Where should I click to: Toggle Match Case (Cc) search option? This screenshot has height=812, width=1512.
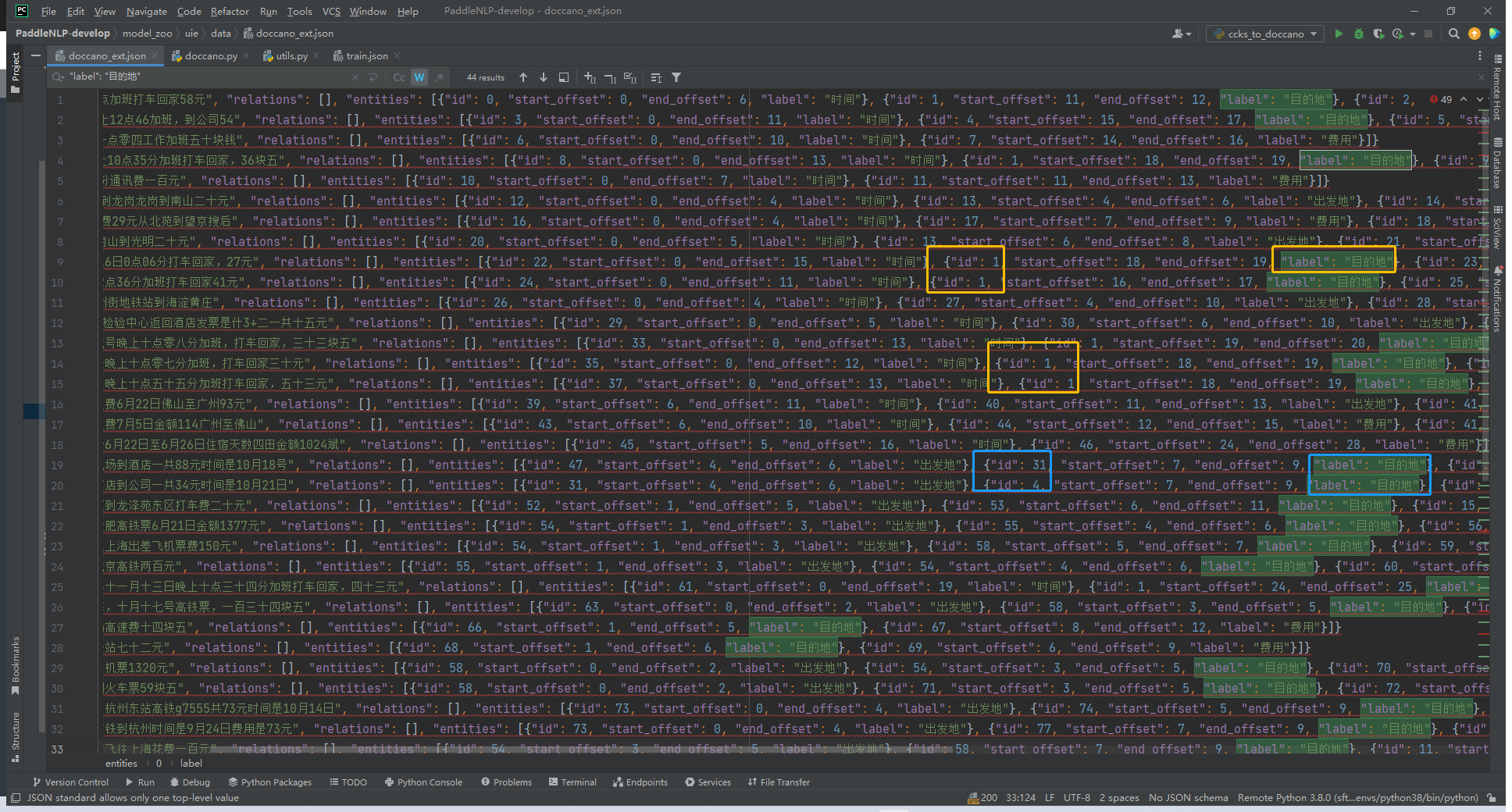pyautogui.click(x=399, y=77)
